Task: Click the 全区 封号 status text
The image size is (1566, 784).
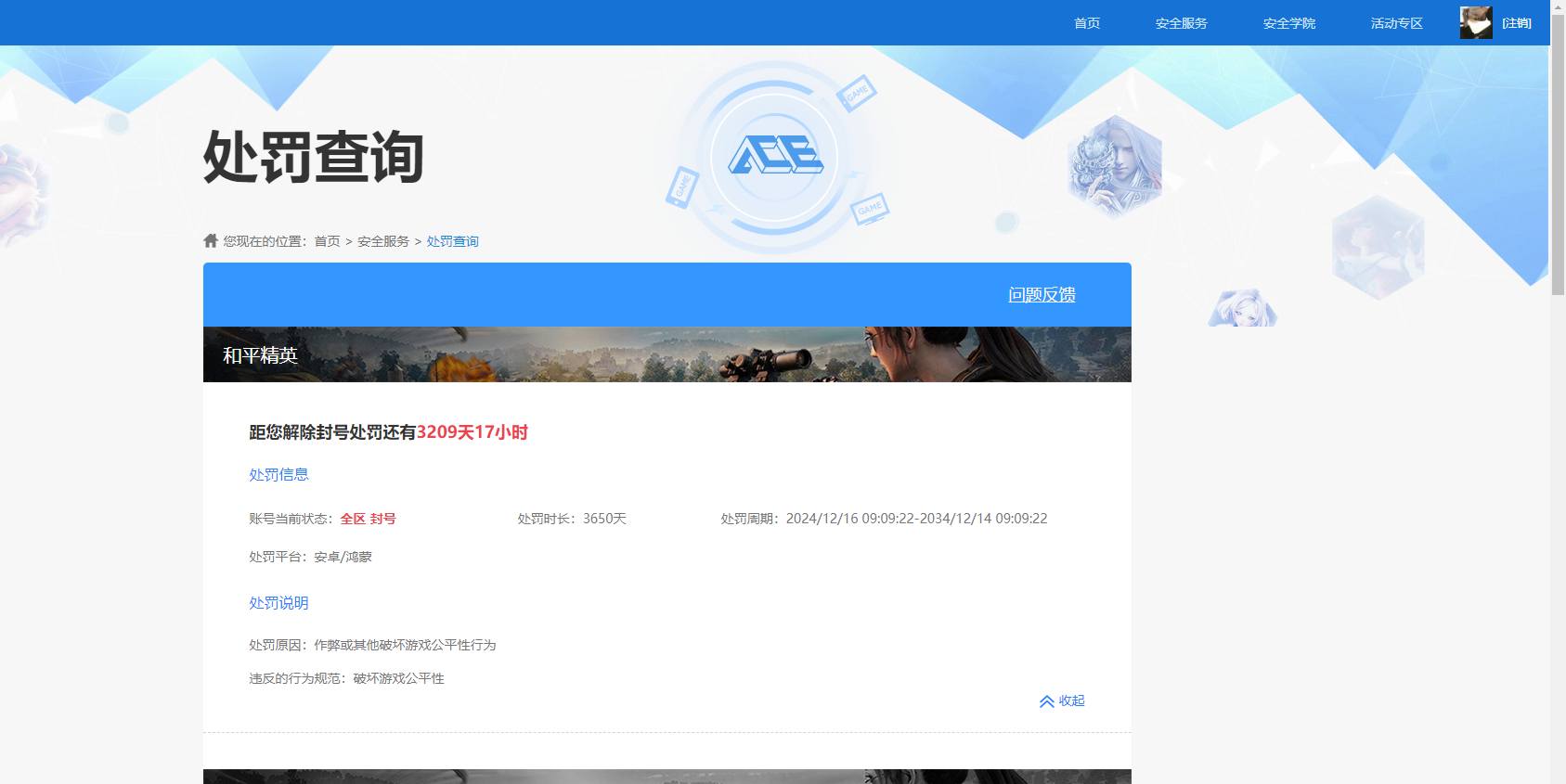Action: click(x=368, y=519)
